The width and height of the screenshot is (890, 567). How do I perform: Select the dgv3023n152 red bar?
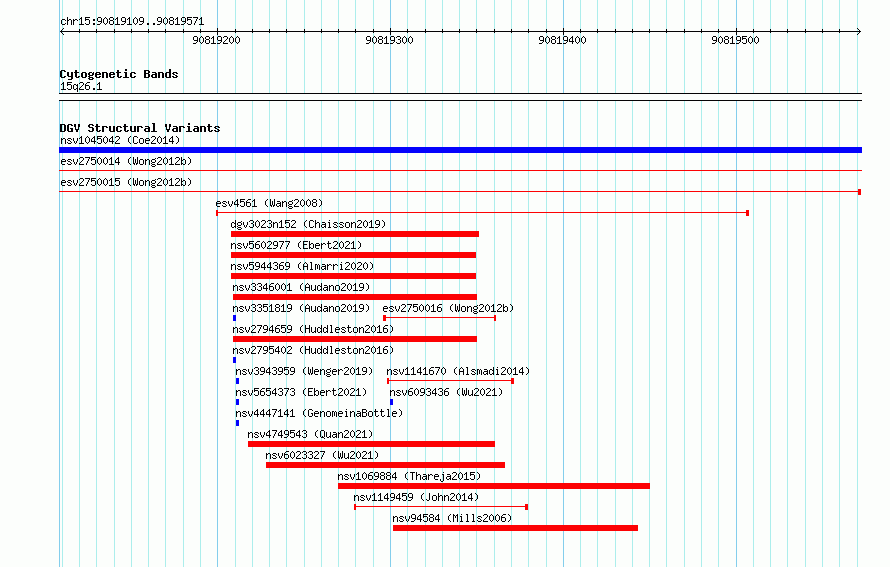coord(355,234)
